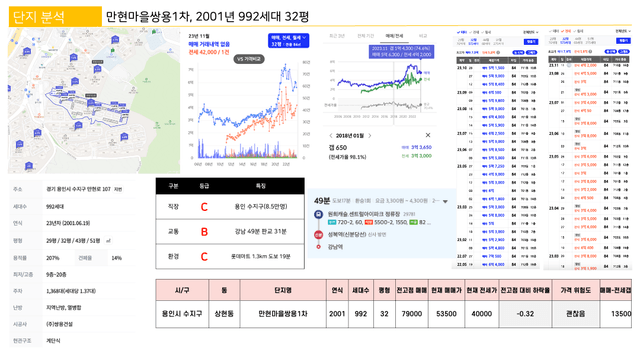Click the southernmost blue apartment marker on the map
Screen dimensions: 640x360
(29, 165)
